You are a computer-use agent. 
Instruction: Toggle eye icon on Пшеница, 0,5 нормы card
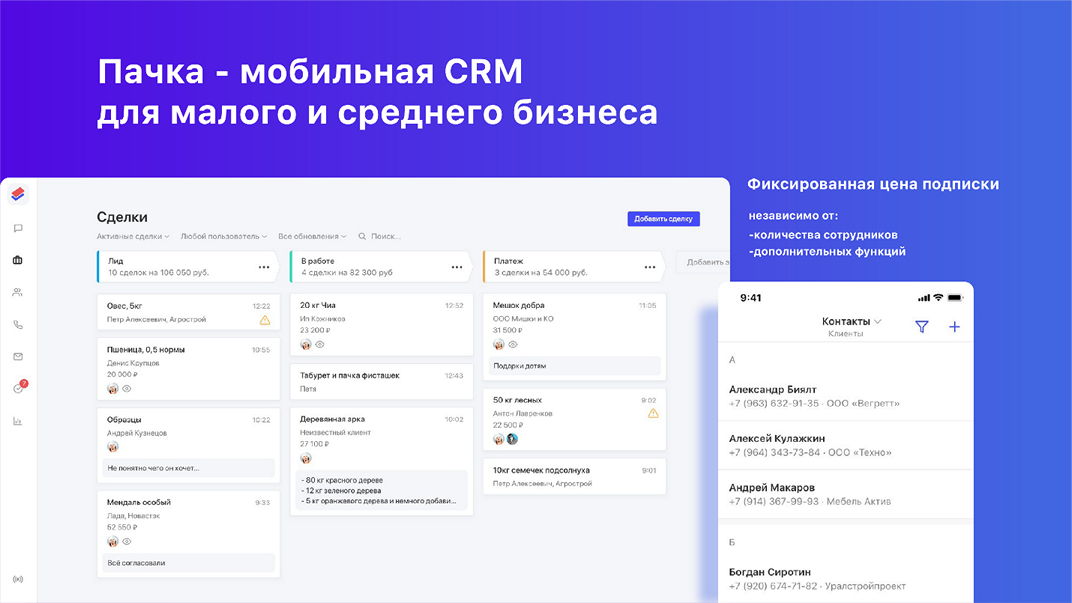(127, 388)
